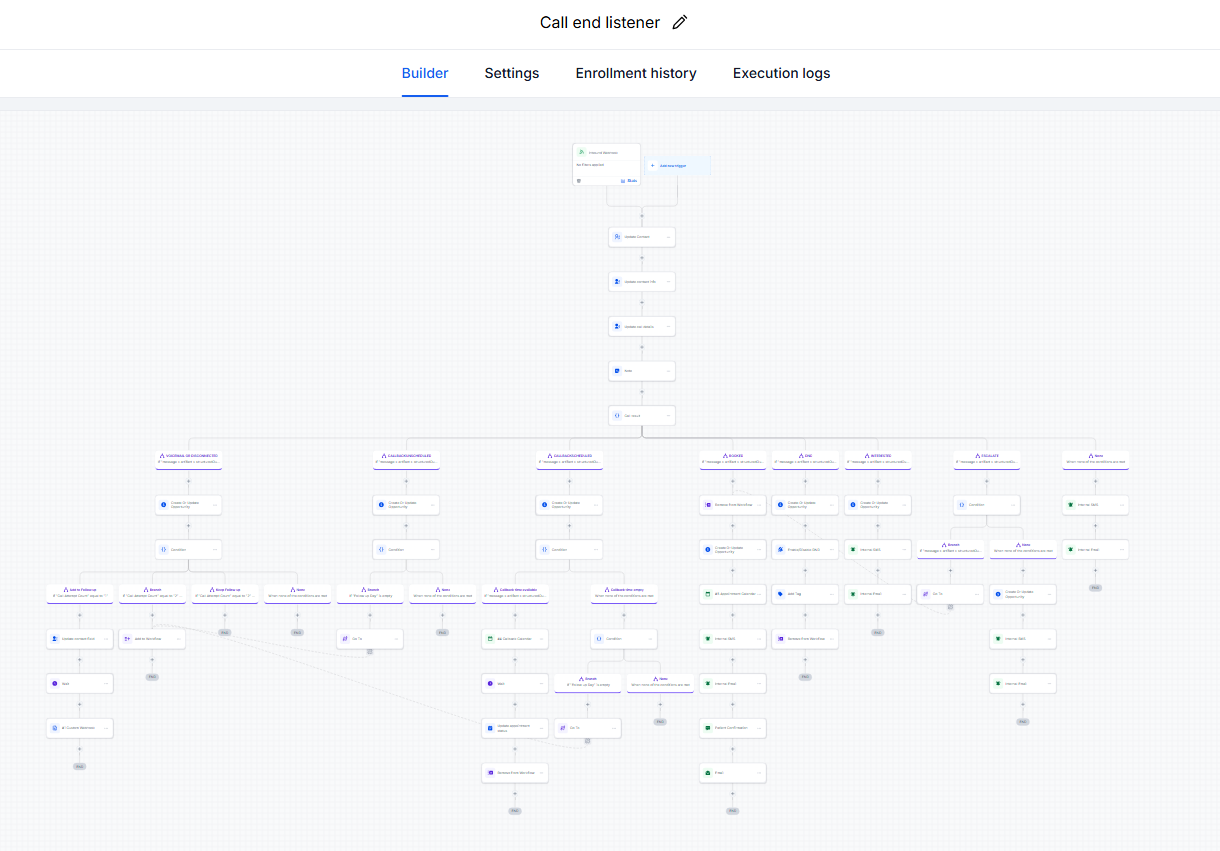Select the Builder tab

pyautogui.click(x=425, y=73)
